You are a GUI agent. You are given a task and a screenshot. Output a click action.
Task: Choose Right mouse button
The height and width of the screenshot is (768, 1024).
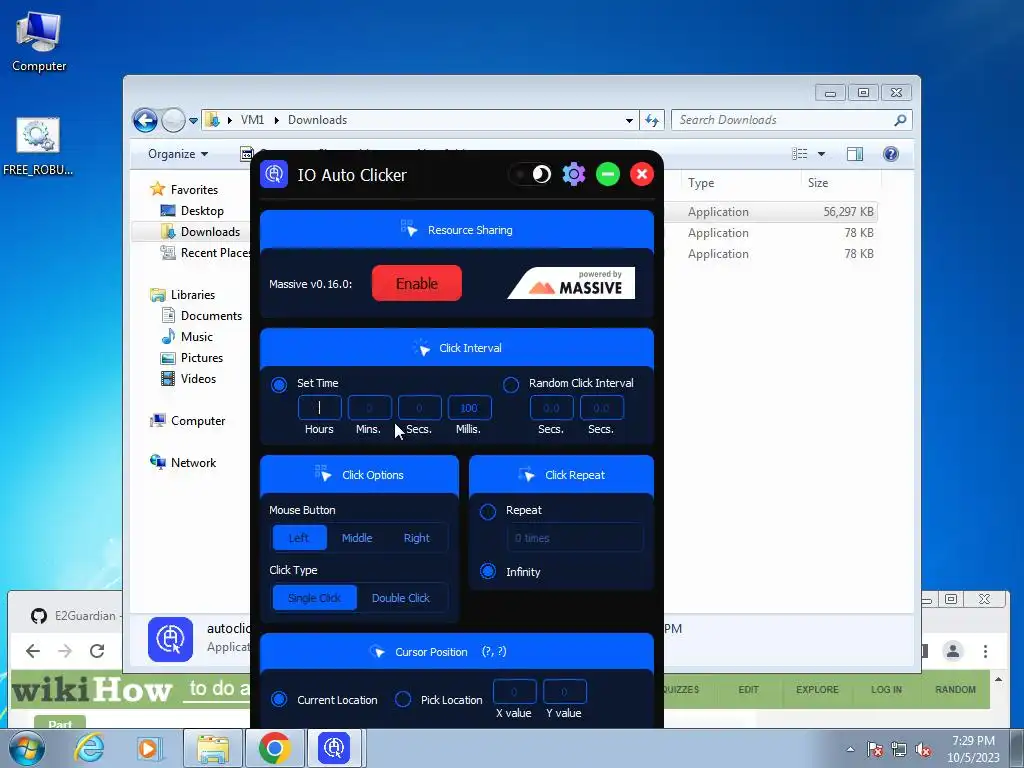pyautogui.click(x=417, y=538)
